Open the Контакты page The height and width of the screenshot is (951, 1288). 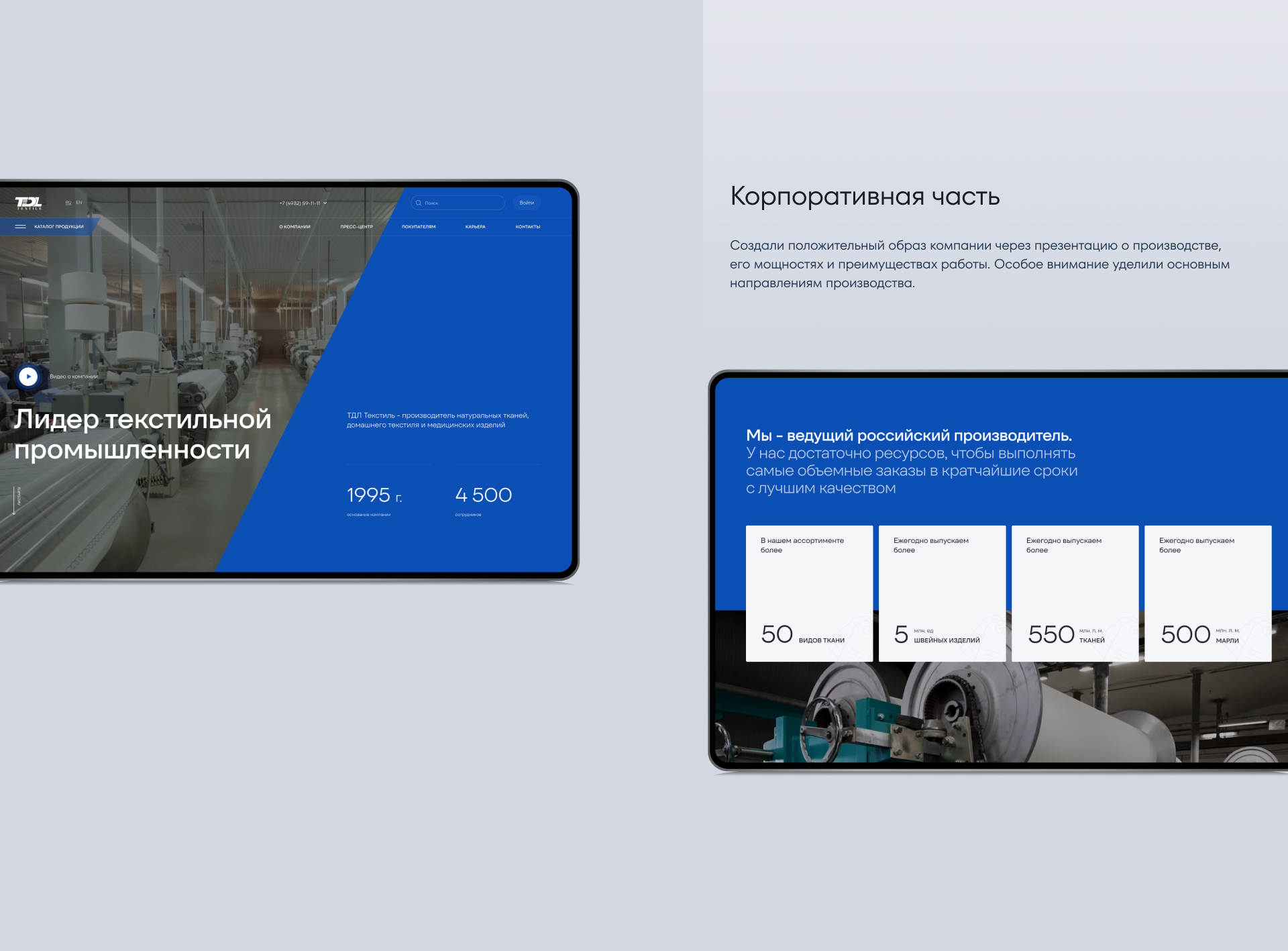coord(527,227)
